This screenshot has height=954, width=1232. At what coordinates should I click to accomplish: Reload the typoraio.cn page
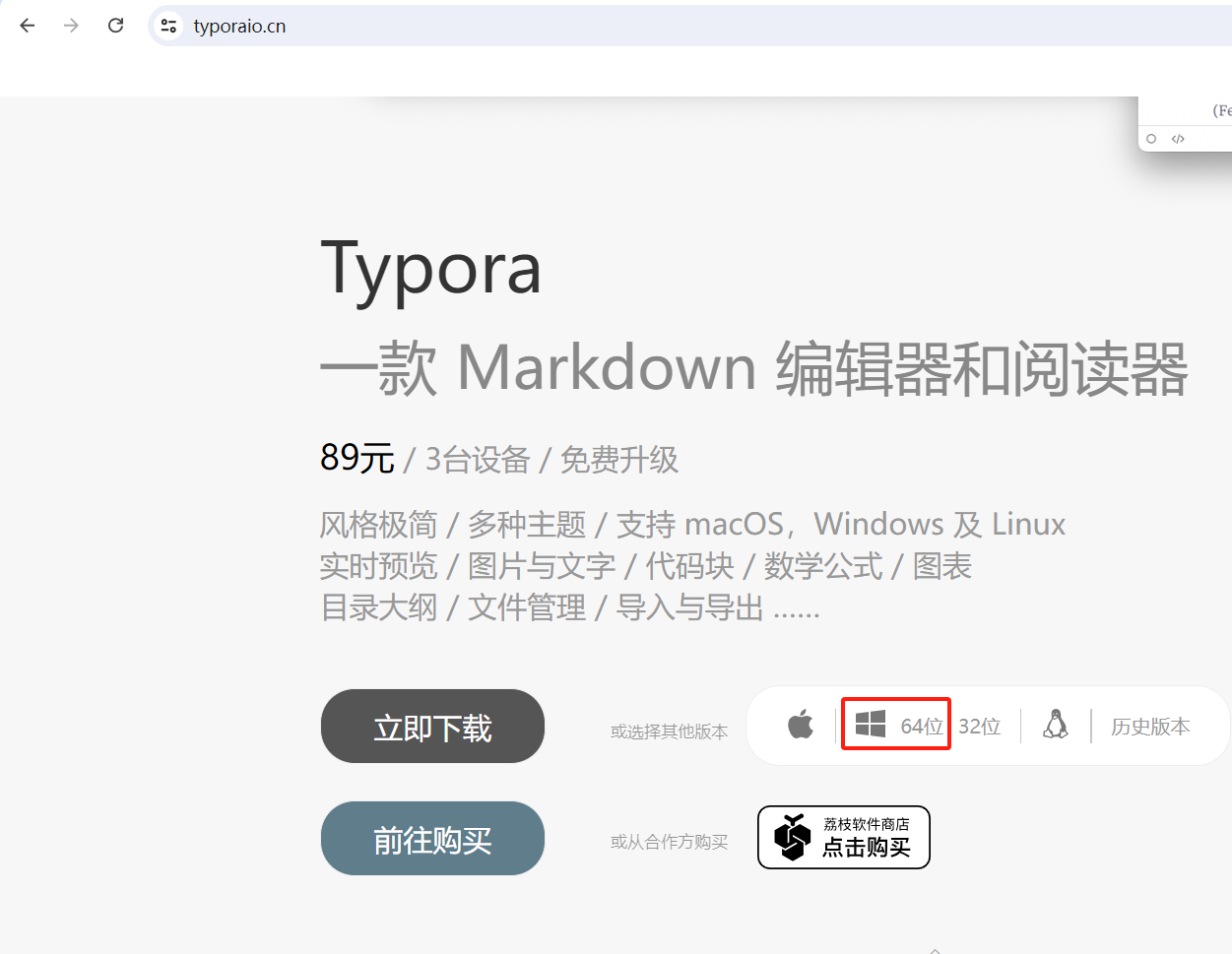pos(115,26)
